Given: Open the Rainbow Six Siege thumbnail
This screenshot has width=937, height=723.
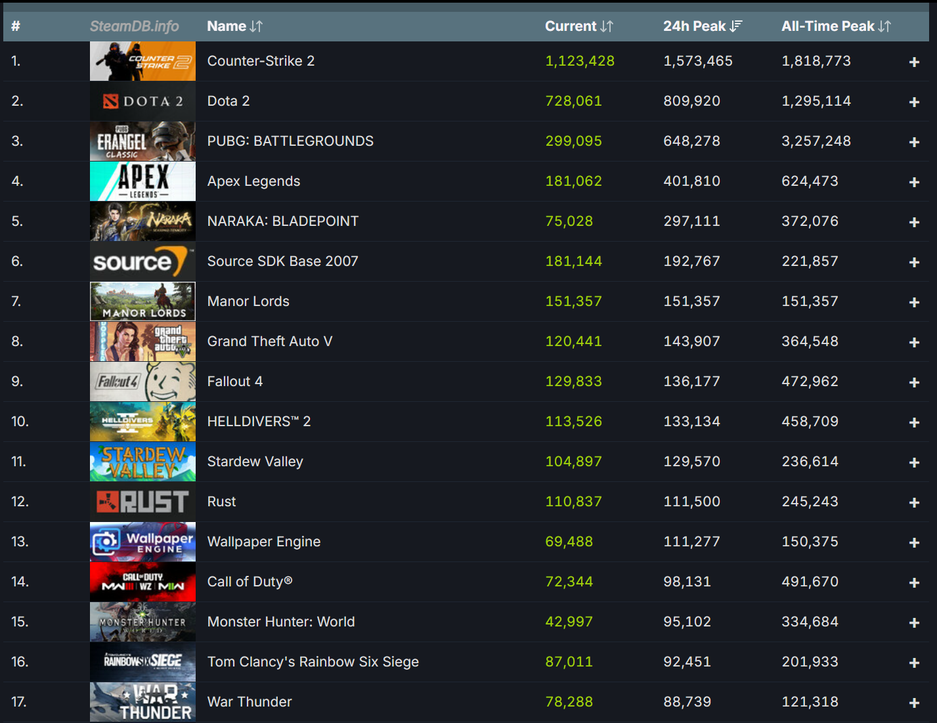Looking at the screenshot, I should pos(142,661).
